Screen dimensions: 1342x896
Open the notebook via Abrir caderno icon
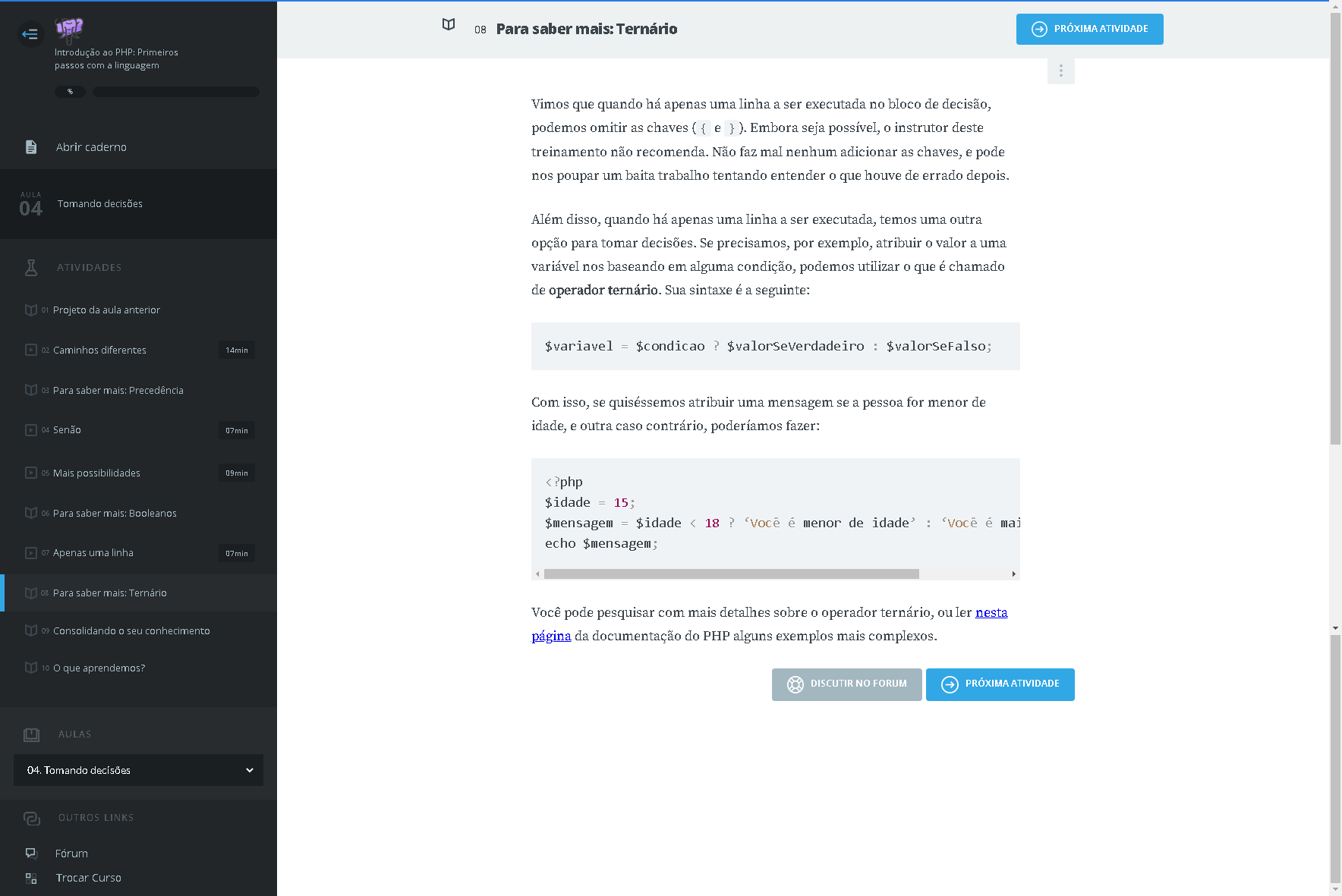pyautogui.click(x=31, y=147)
